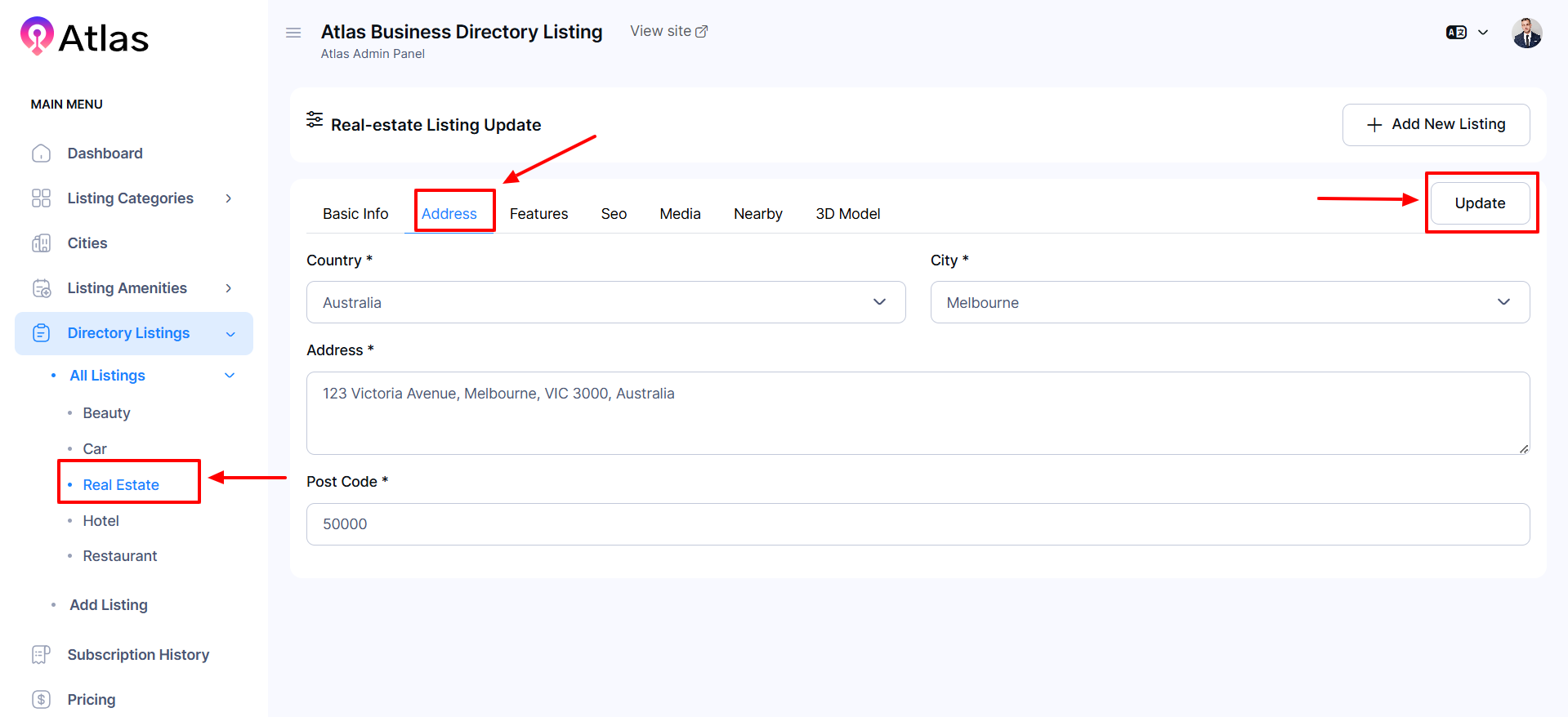
Task: Open the language translation icon
Action: (x=1456, y=33)
